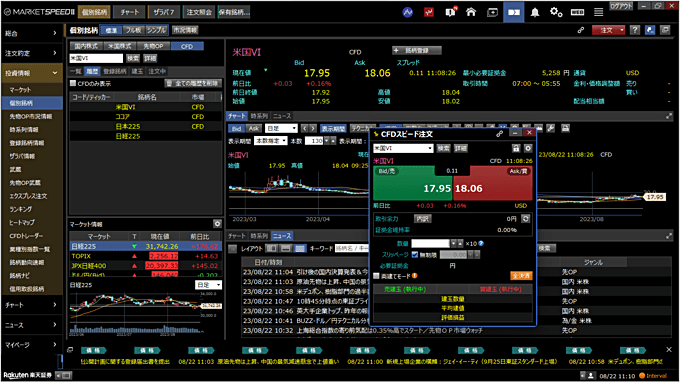Click the help question mark icon
Image resolution: width=680 pixels, height=383 pixels.
[x=635, y=30]
